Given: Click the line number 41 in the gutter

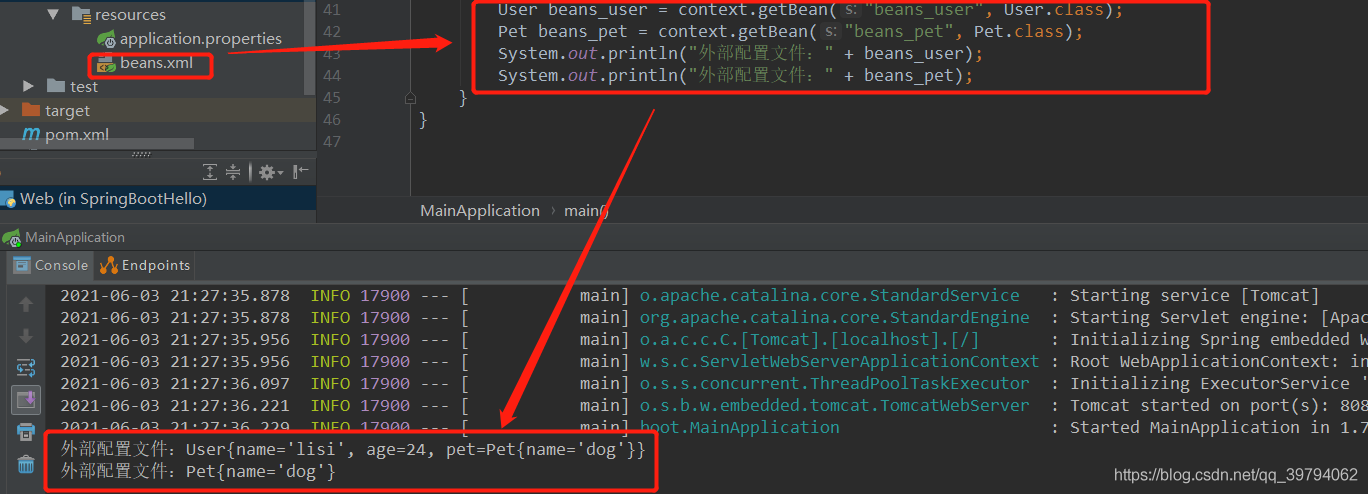Looking at the screenshot, I should 330,9.
